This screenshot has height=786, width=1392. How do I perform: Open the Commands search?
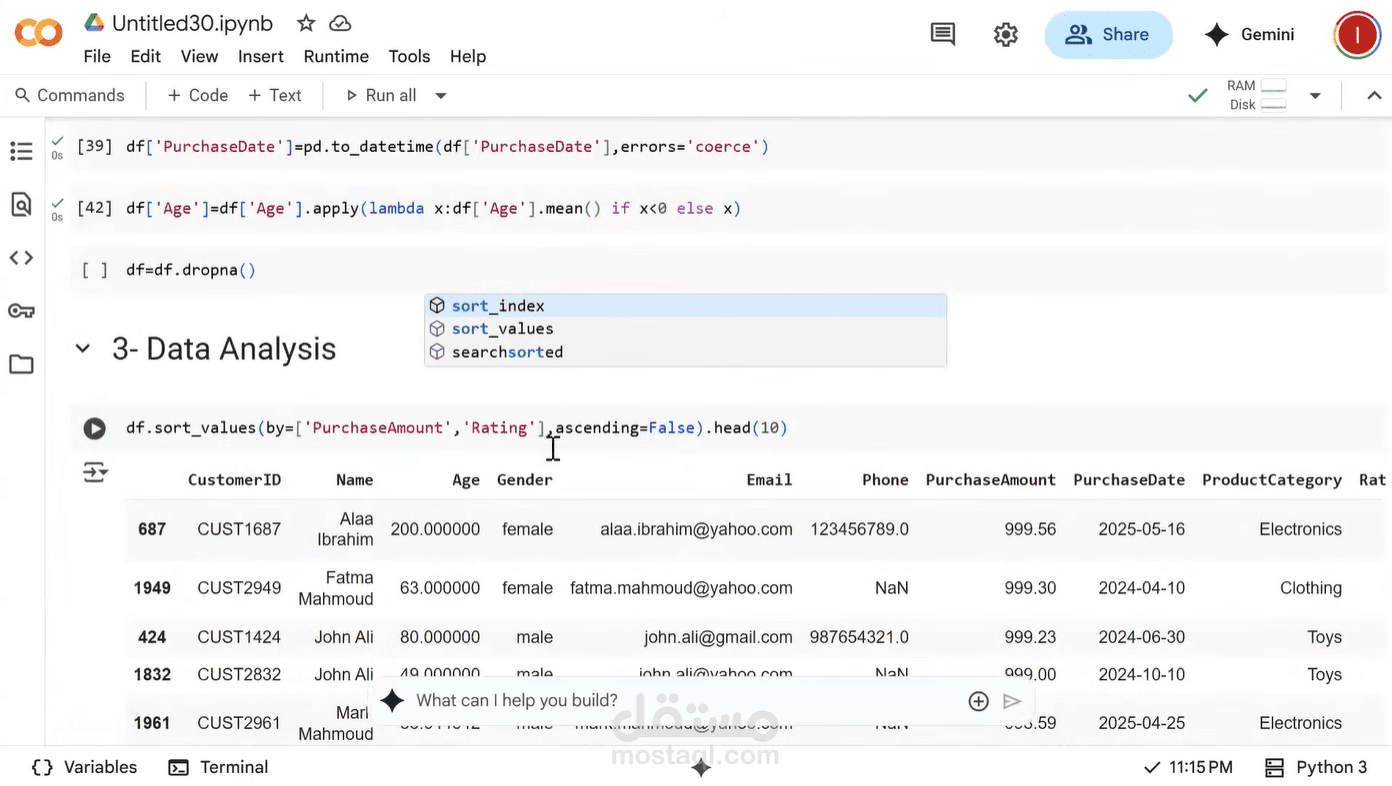tap(69, 96)
